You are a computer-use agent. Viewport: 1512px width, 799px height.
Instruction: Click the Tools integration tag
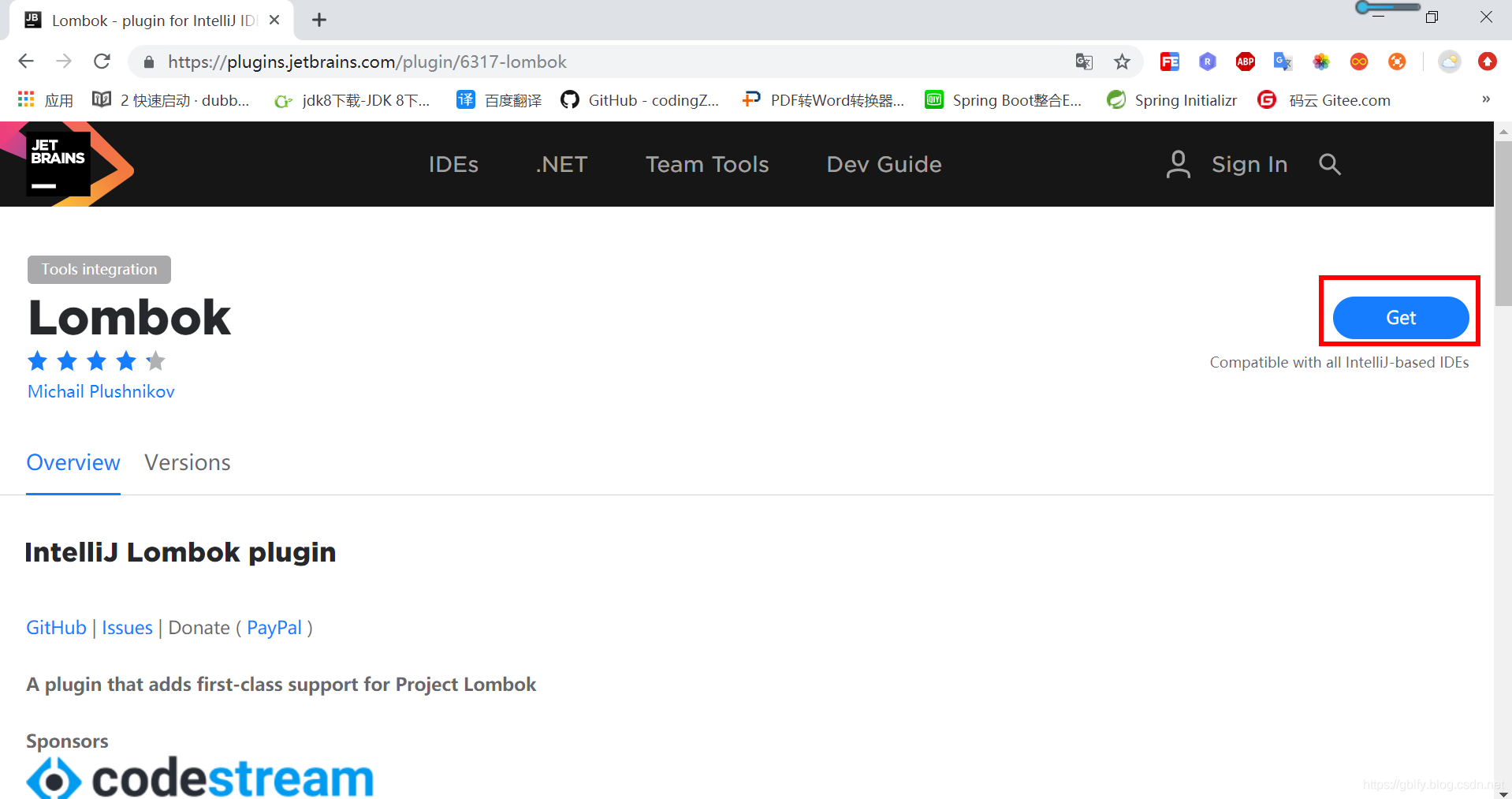[x=99, y=270]
